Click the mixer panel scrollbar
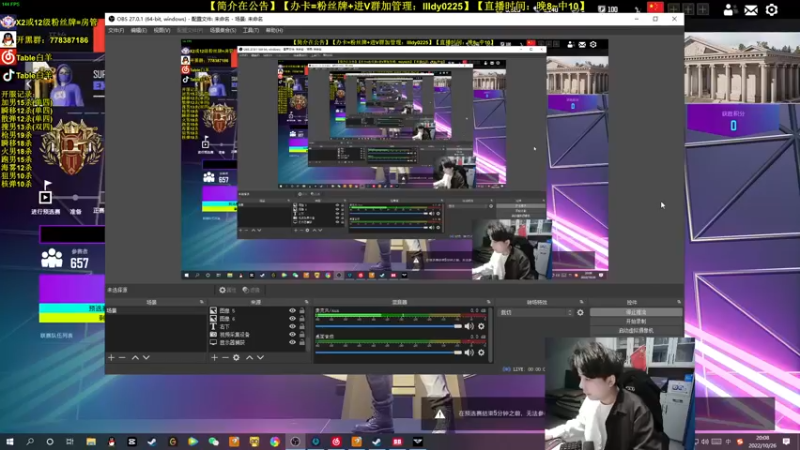 tap(491, 335)
